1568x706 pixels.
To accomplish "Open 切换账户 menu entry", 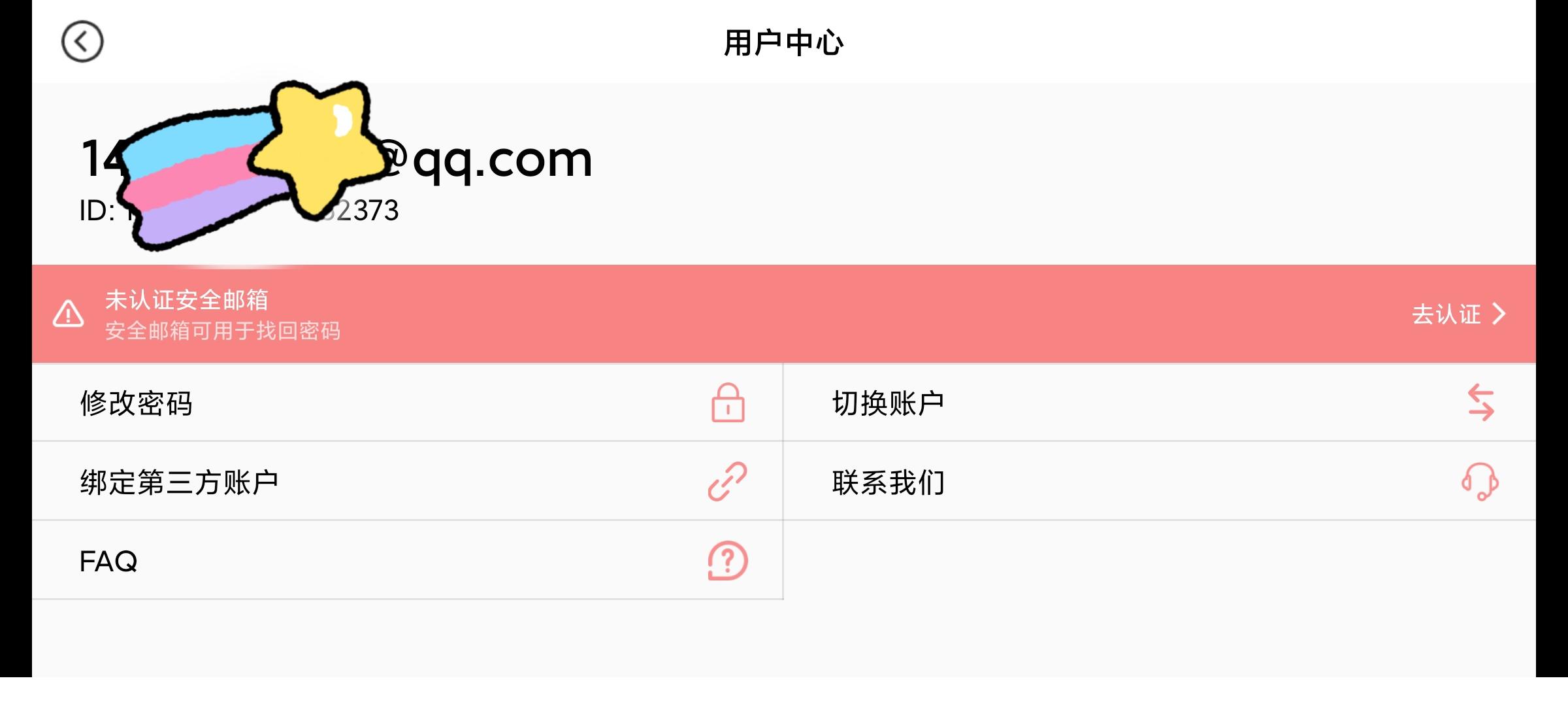I will [x=1160, y=403].
